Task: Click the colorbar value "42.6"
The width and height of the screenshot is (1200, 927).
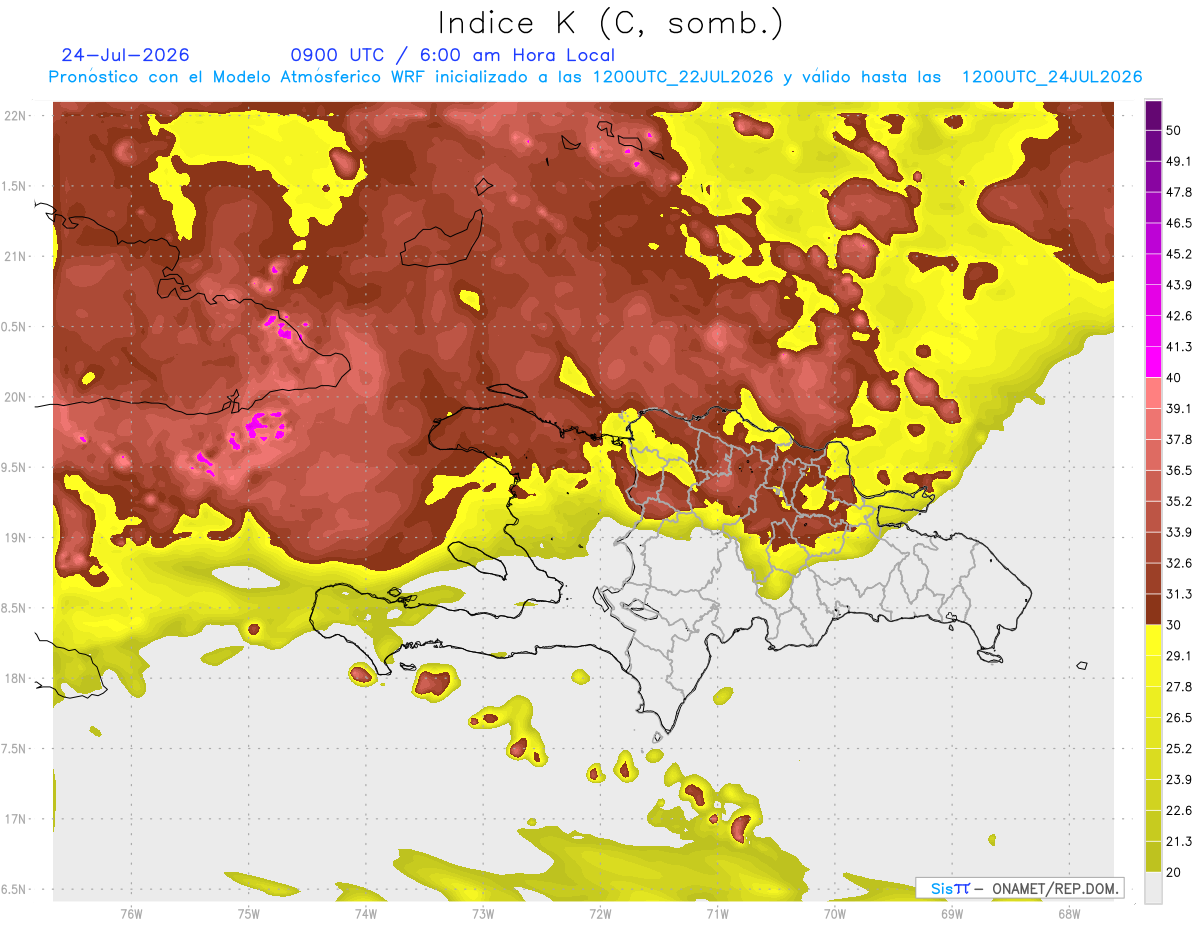Action: coord(1179,316)
